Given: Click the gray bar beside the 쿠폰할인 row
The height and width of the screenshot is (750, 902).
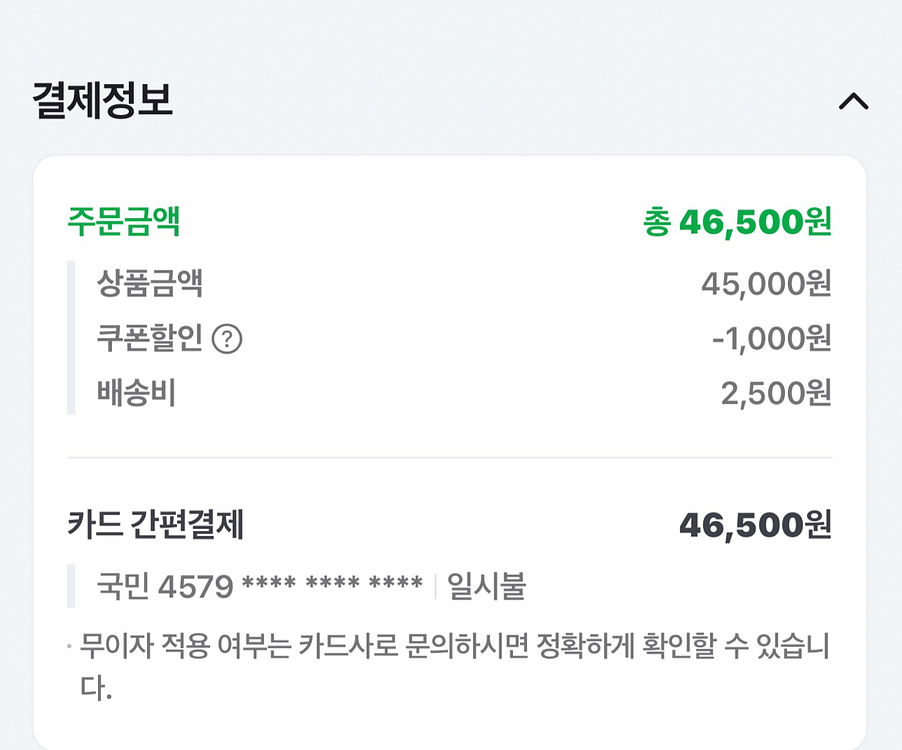Looking at the screenshot, I should [x=71, y=339].
